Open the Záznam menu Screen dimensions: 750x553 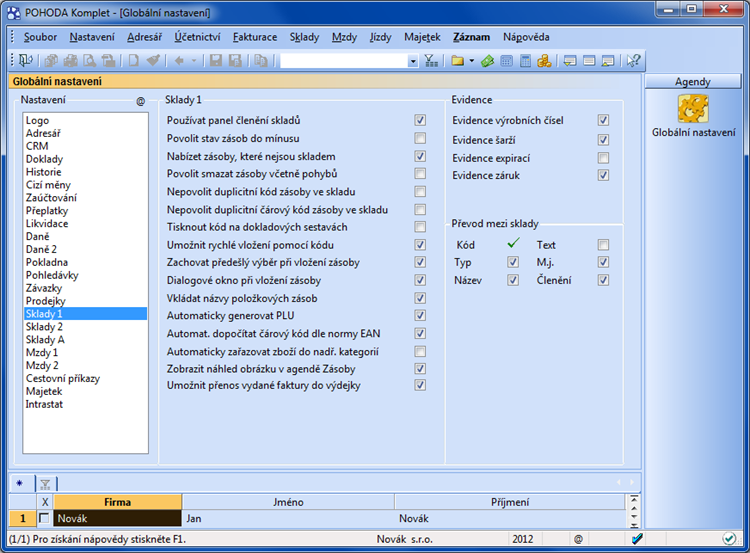472,37
